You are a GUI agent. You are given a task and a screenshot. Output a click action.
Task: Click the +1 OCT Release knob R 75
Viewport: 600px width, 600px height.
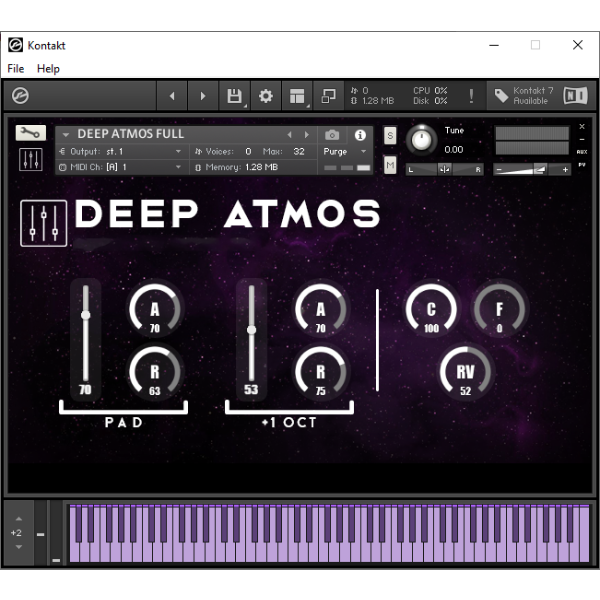[321, 372]
